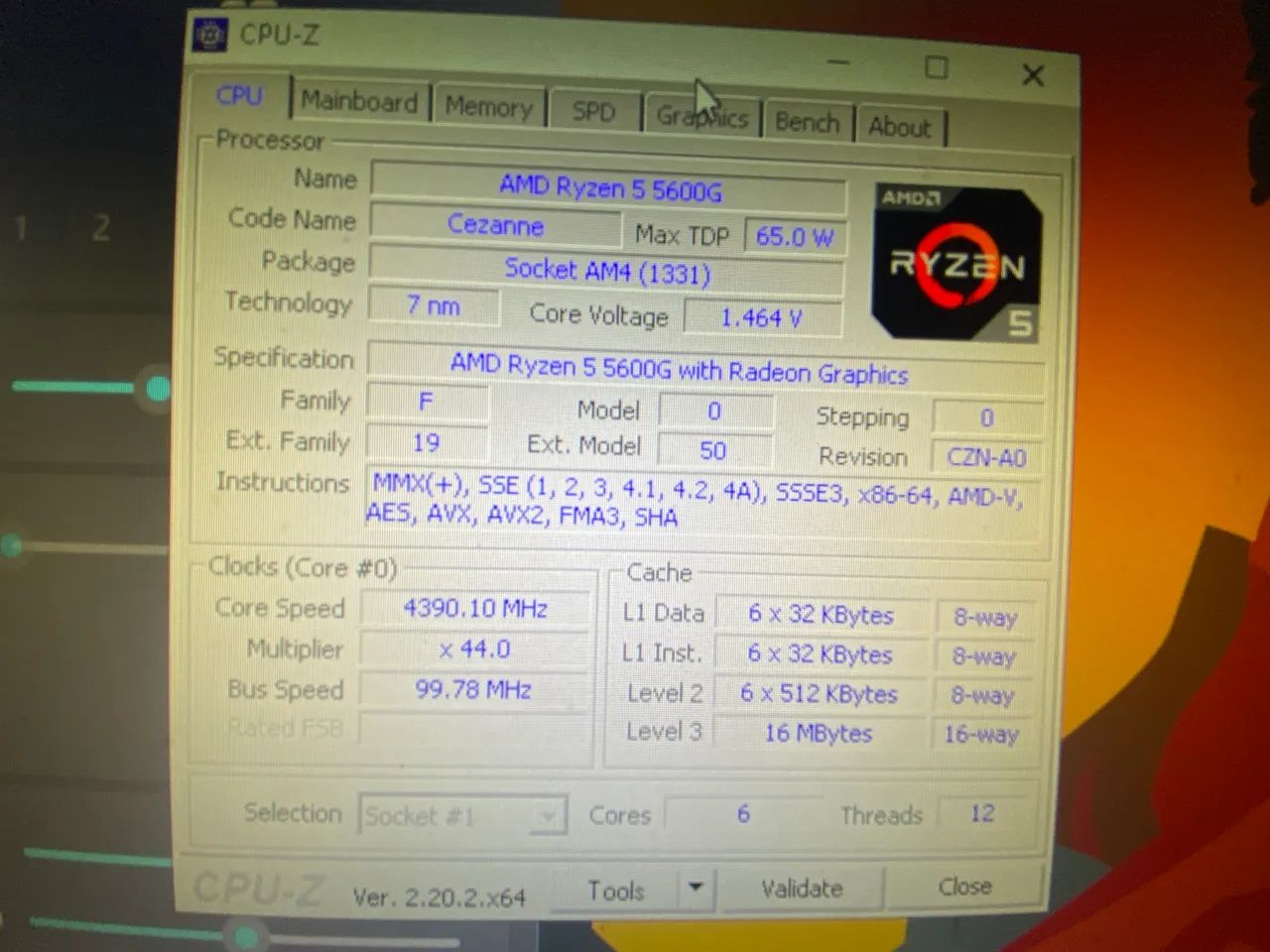Screen dimensions: 1270x952
Task: Click the Threads value 12
Action: pyautogui.click(x=982, y=813)
